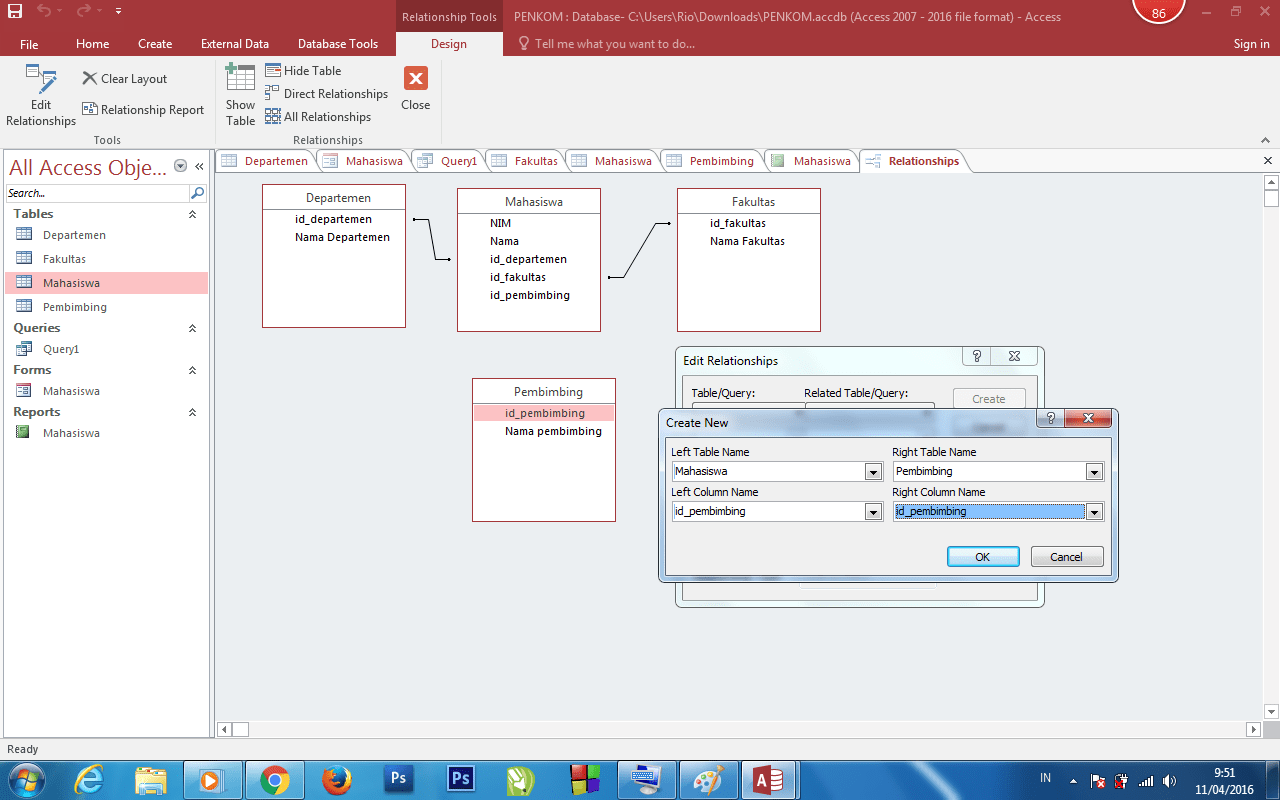
Task: Click Clear Layout in the Tools group
Action: pos(125,79)
